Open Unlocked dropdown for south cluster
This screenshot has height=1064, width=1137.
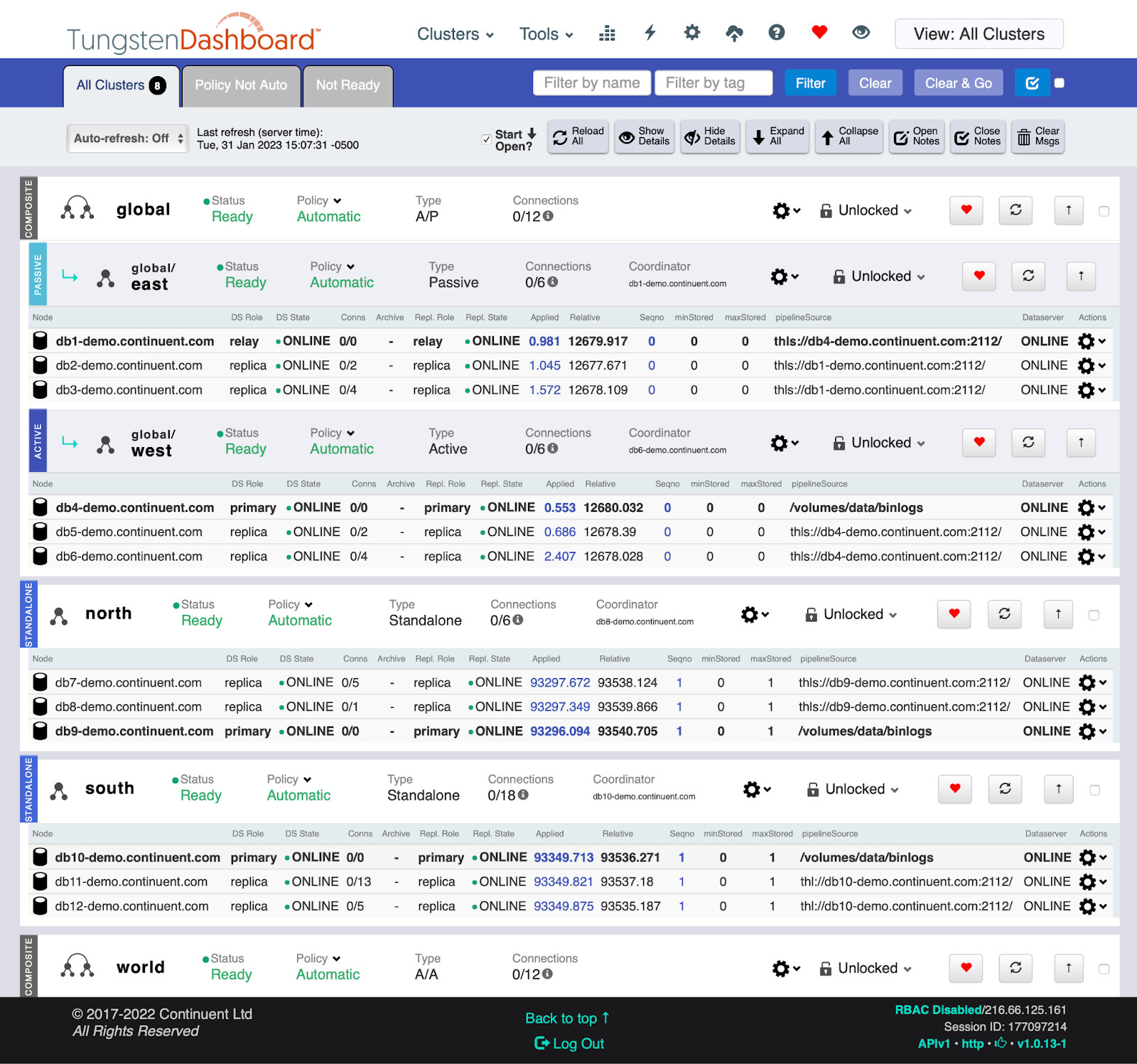point(853,789)
